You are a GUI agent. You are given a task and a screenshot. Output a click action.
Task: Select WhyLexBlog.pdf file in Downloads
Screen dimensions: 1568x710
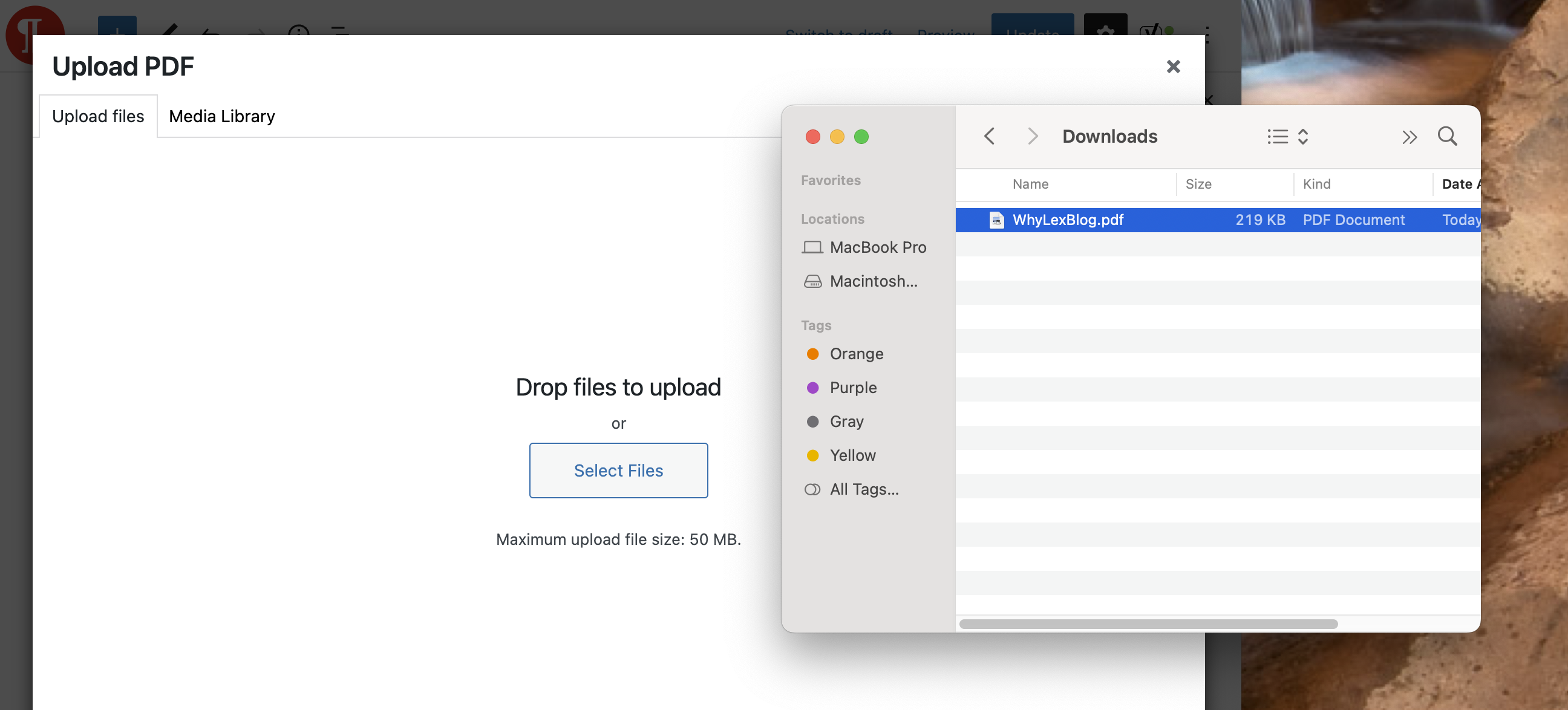point(1218,220)
